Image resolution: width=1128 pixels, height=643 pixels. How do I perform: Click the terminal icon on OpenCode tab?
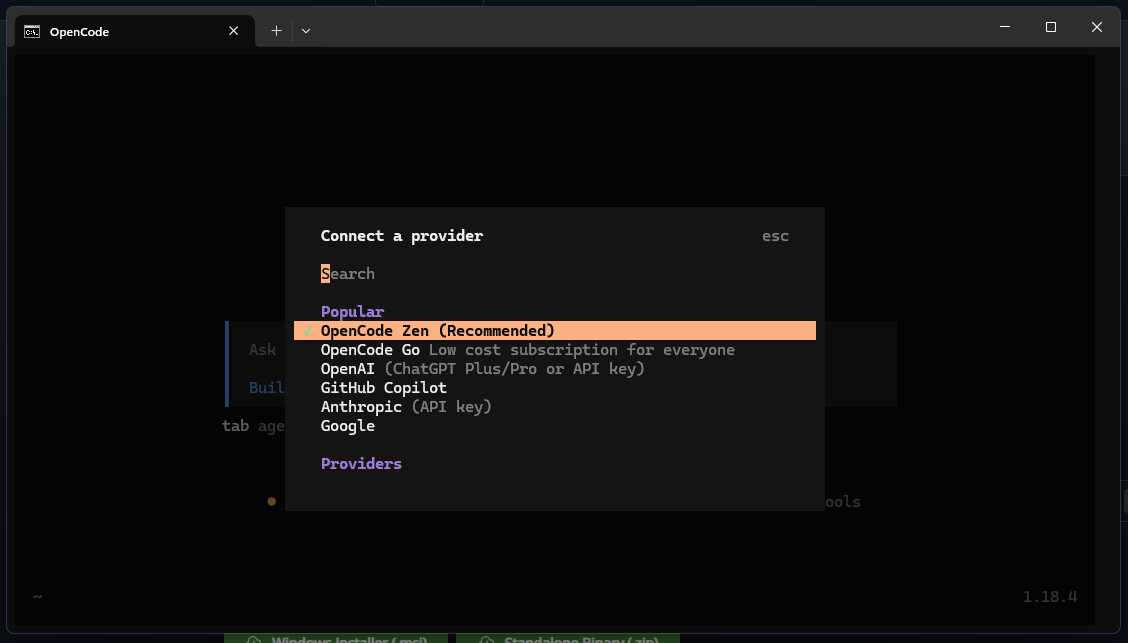click(x=32, y=32)
